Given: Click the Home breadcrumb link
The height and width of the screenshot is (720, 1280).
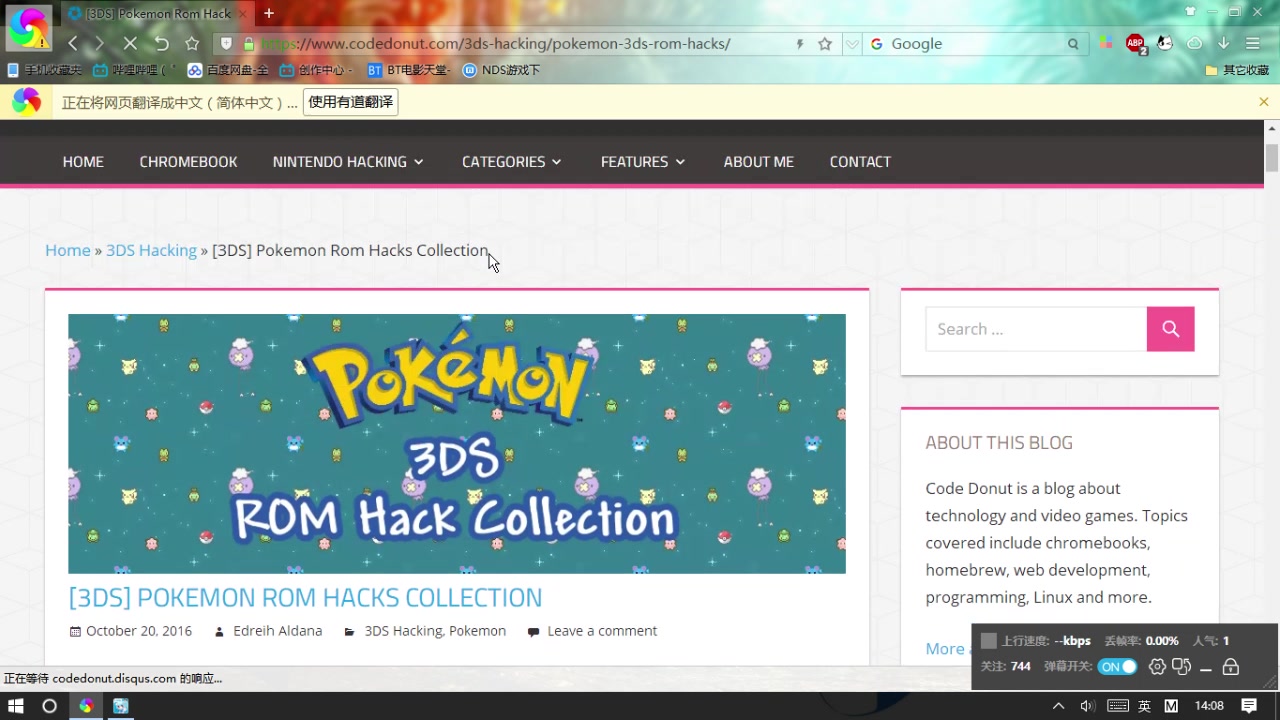Looking at the screenshot, I should click(68, 250).
